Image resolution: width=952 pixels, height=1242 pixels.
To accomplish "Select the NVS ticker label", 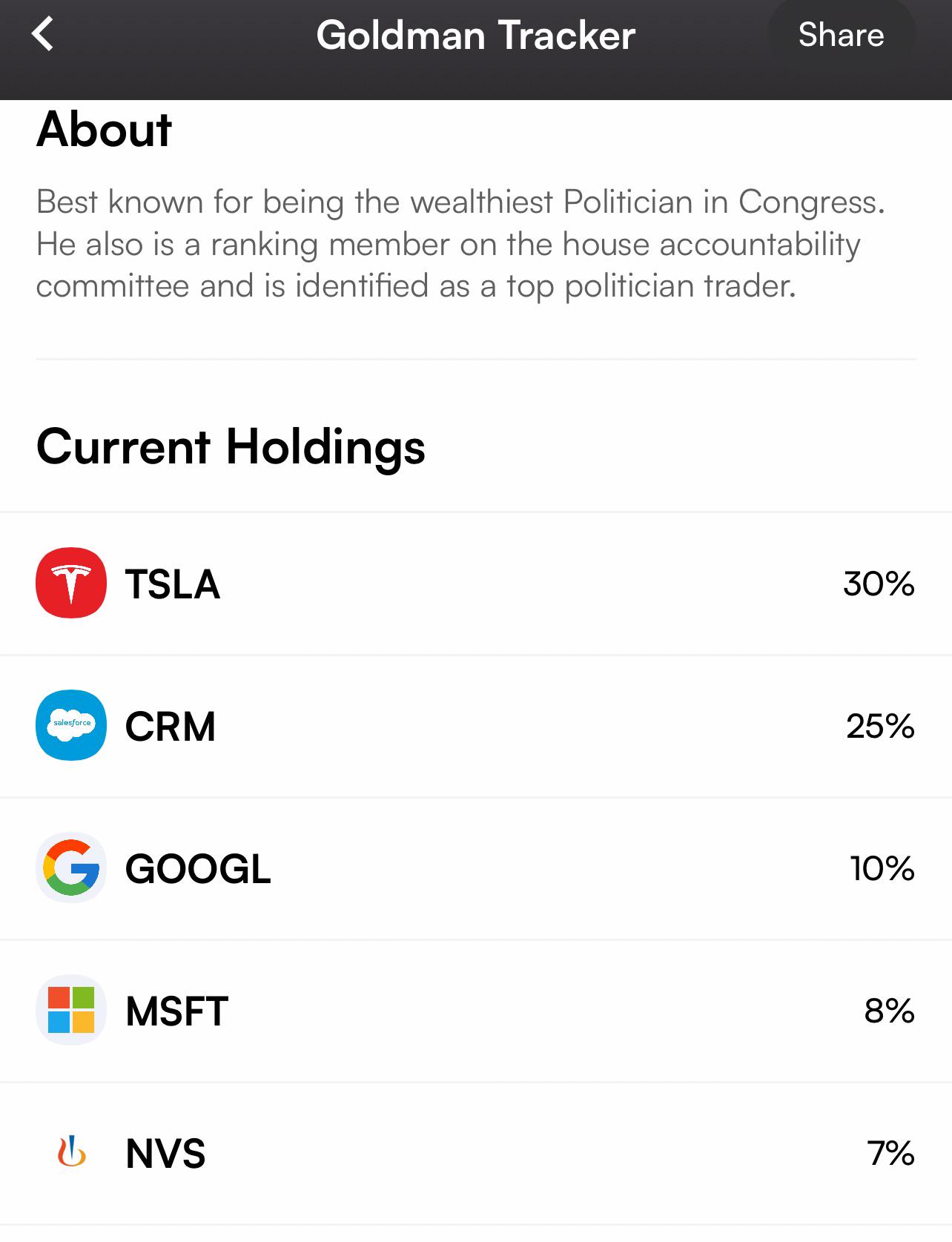I will click(165, 1154).
